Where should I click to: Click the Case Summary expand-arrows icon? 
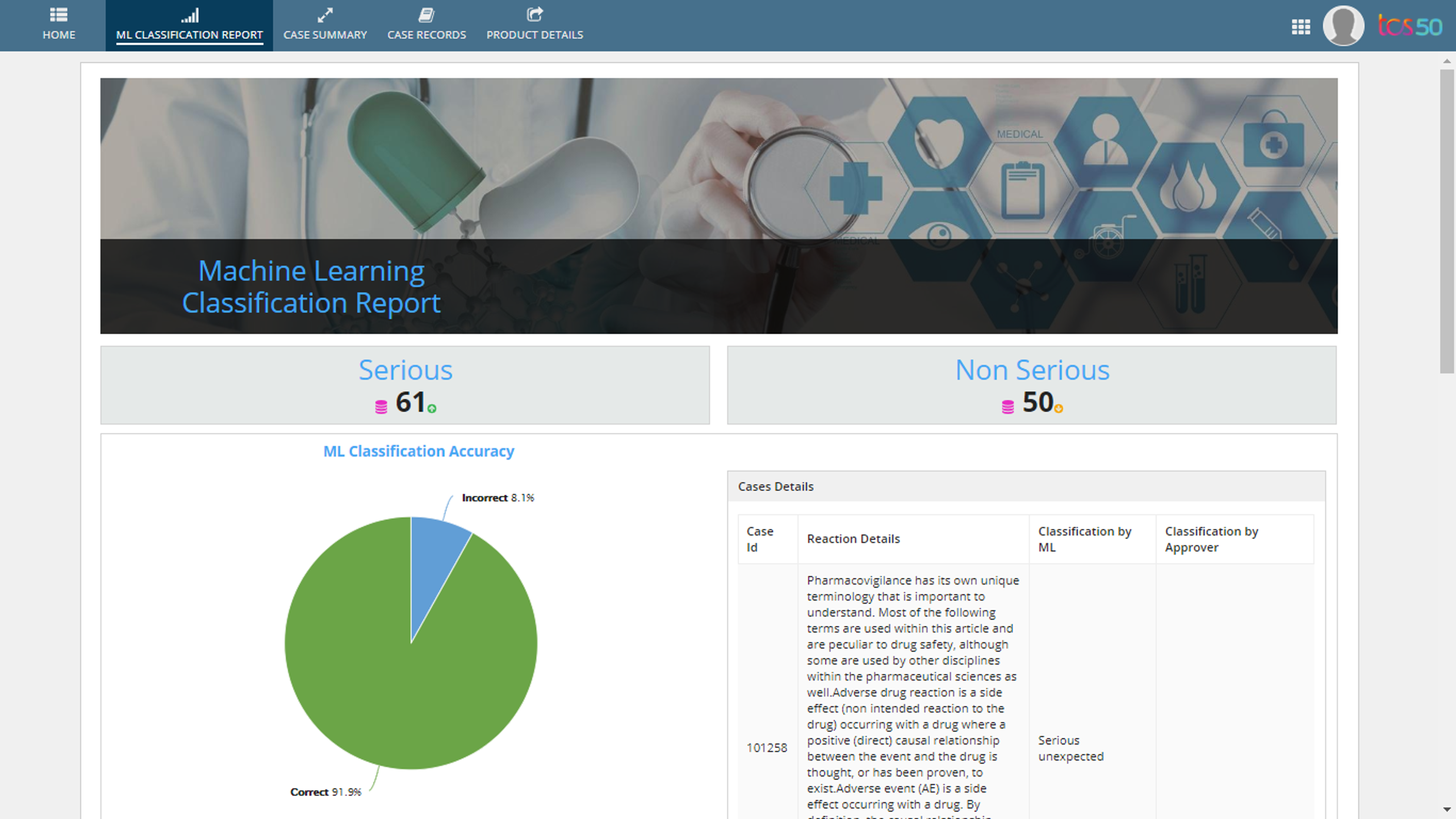325,15
